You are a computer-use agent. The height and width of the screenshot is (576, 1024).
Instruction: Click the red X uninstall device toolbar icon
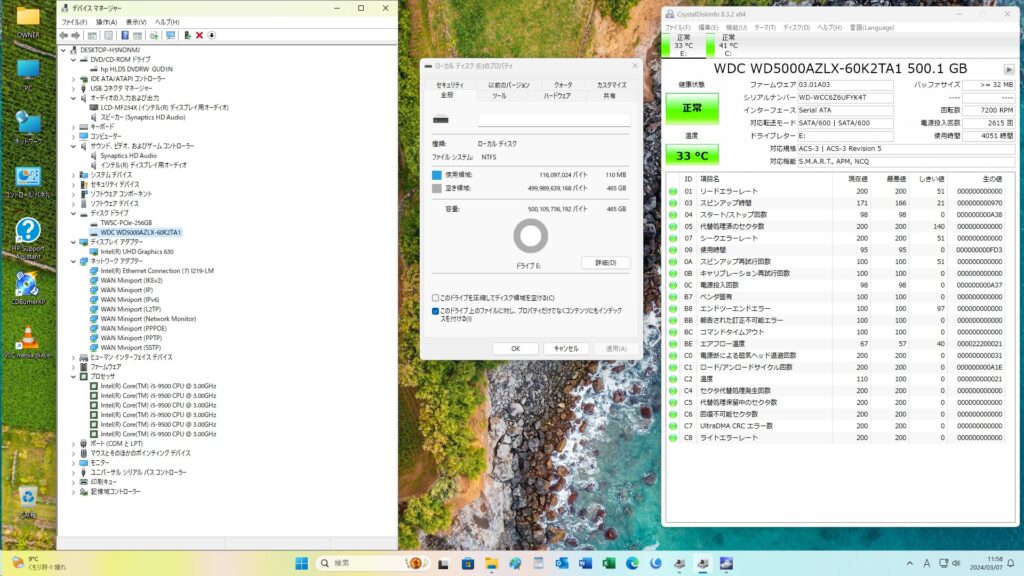pos(198,35)
